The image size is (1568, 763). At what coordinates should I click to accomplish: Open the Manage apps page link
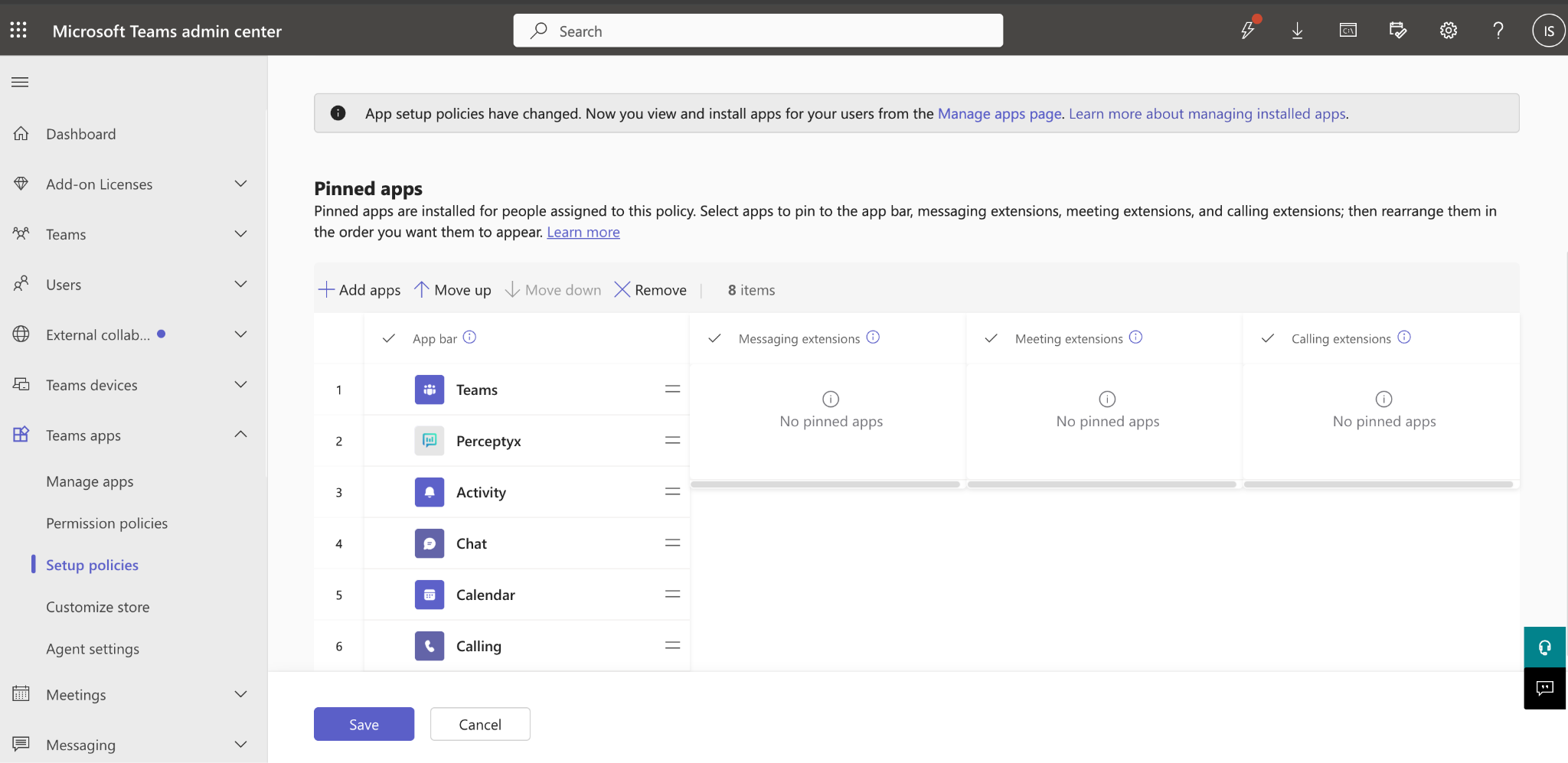click(x=999, y=113)
